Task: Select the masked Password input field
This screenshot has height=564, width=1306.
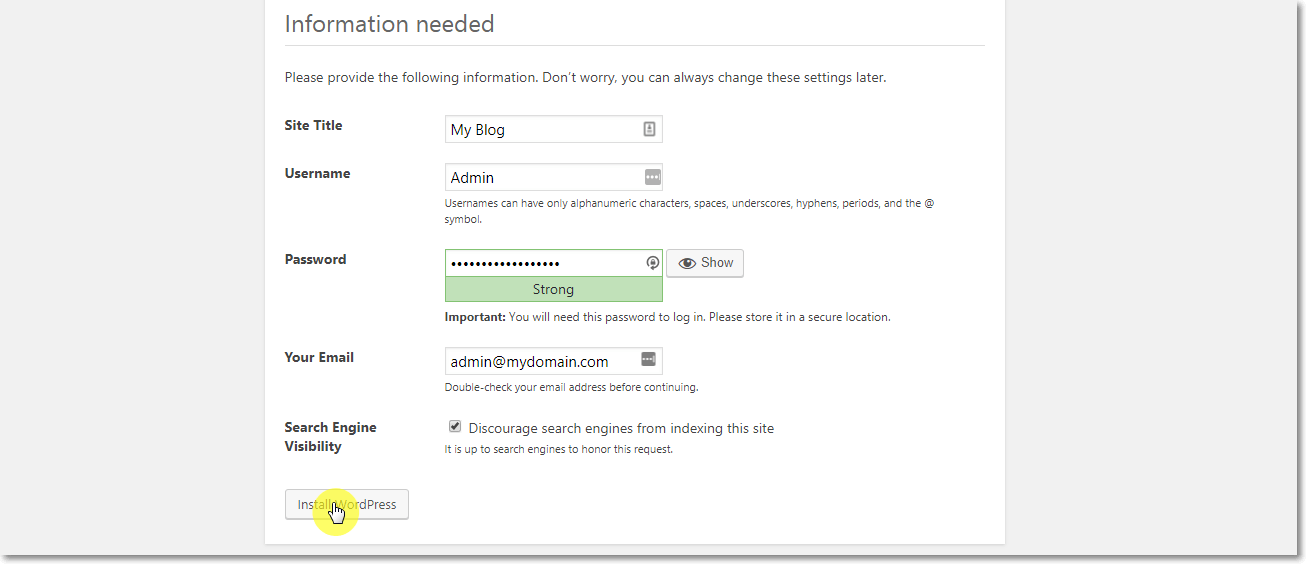Action: pyautogui.click(x=540, y=263)
